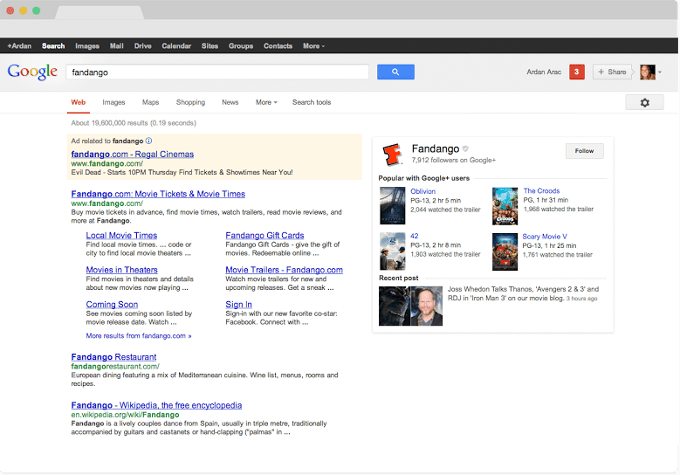Click the fandango search input field
Image resolution: width=680 pixels, height=475 pixels.
(217, 72)
